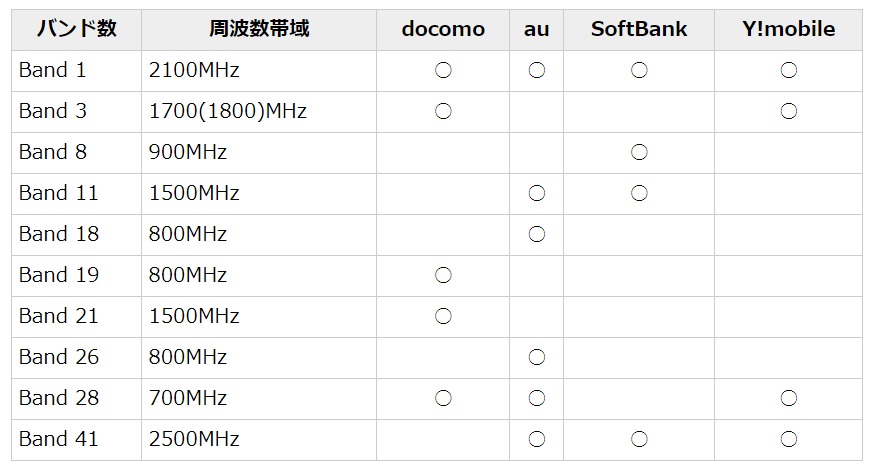Screen dimensions: 874x471
Task: Click the docomo circle in Band 19 row
Action: click(443, 275)
